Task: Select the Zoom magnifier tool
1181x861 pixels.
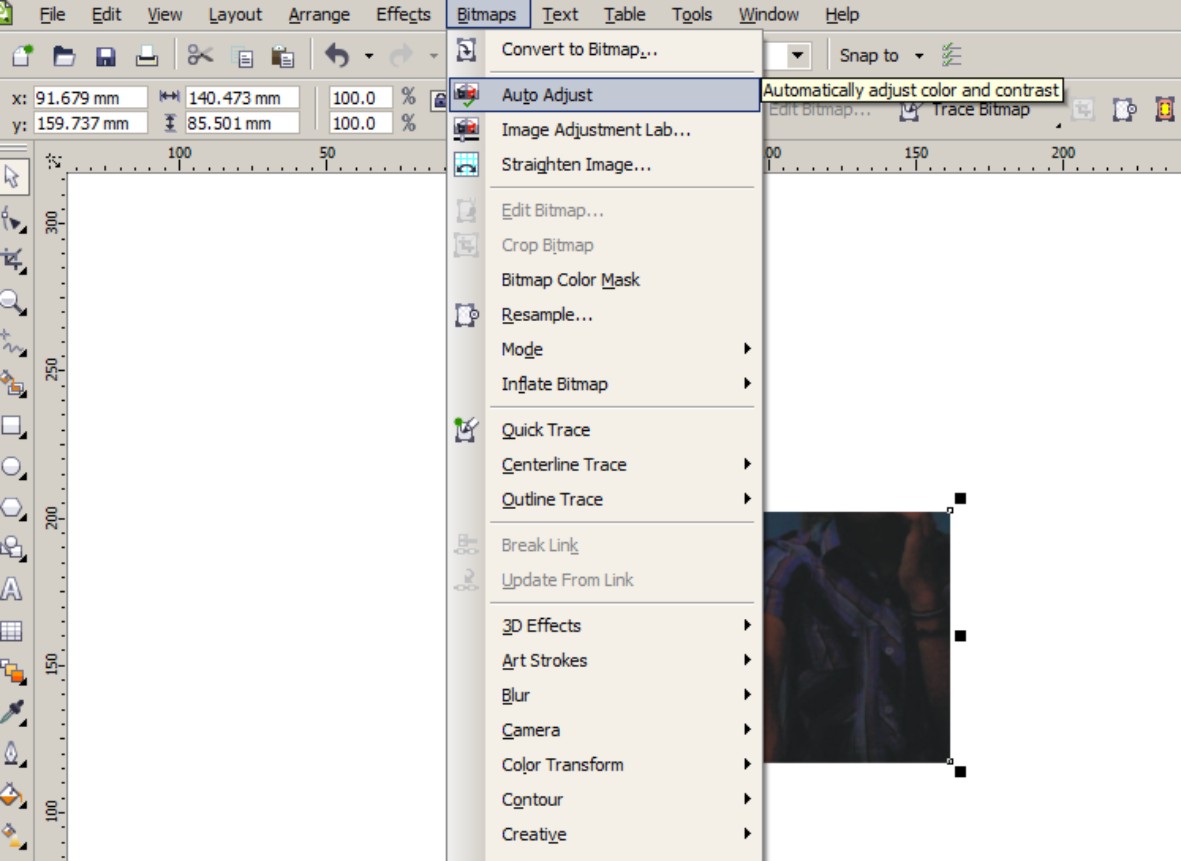Action: pos(13,302)
